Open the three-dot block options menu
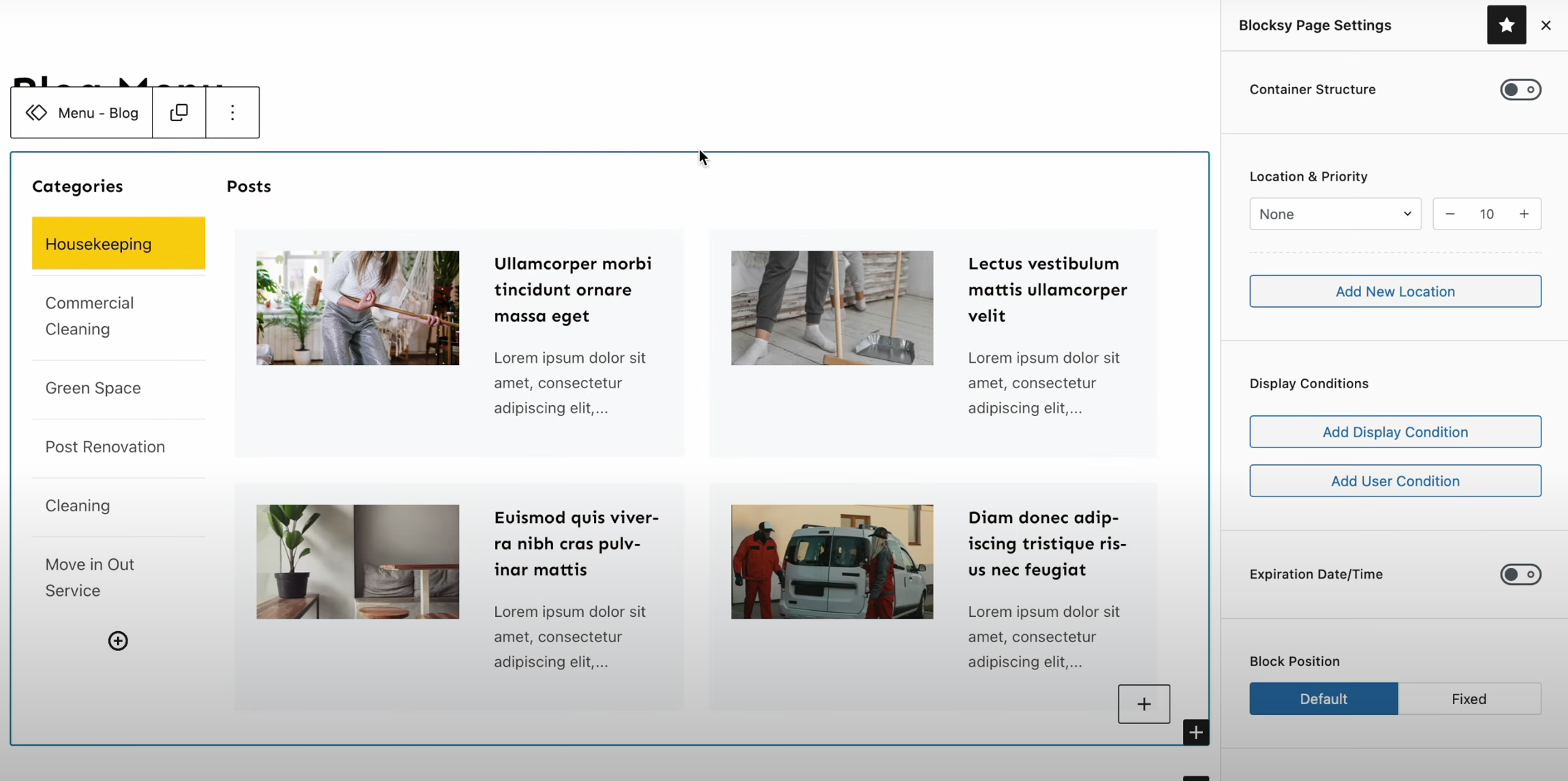The width and height of the screenshot is (1568, 781). (232, 112)
